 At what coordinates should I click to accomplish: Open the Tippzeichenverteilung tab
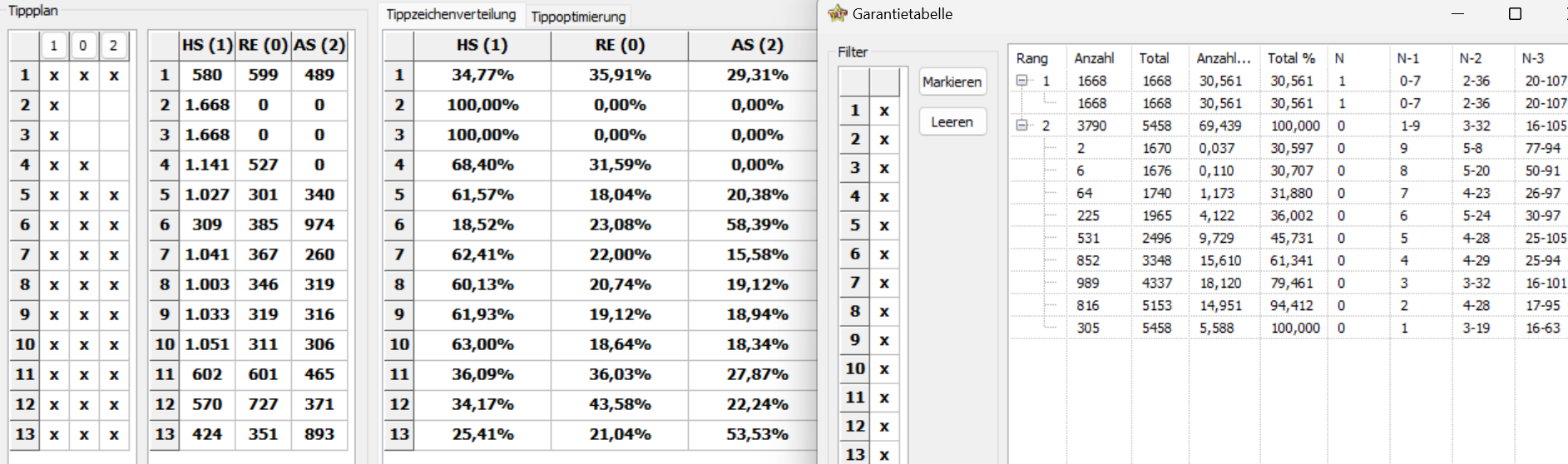point(451,14)
